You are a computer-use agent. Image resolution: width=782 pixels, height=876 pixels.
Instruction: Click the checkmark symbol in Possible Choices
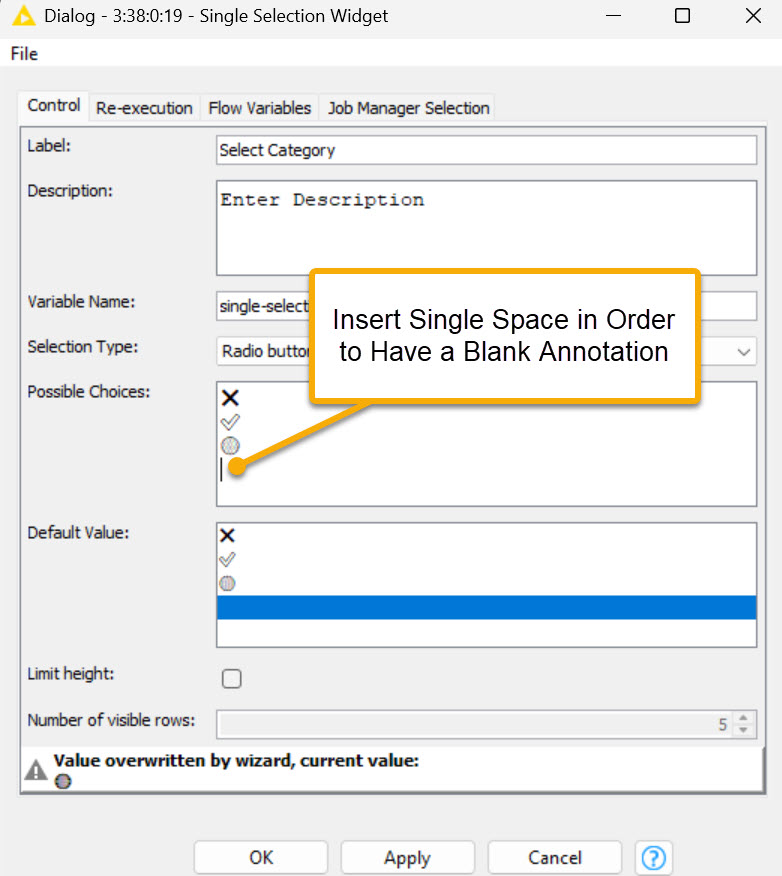230,422
